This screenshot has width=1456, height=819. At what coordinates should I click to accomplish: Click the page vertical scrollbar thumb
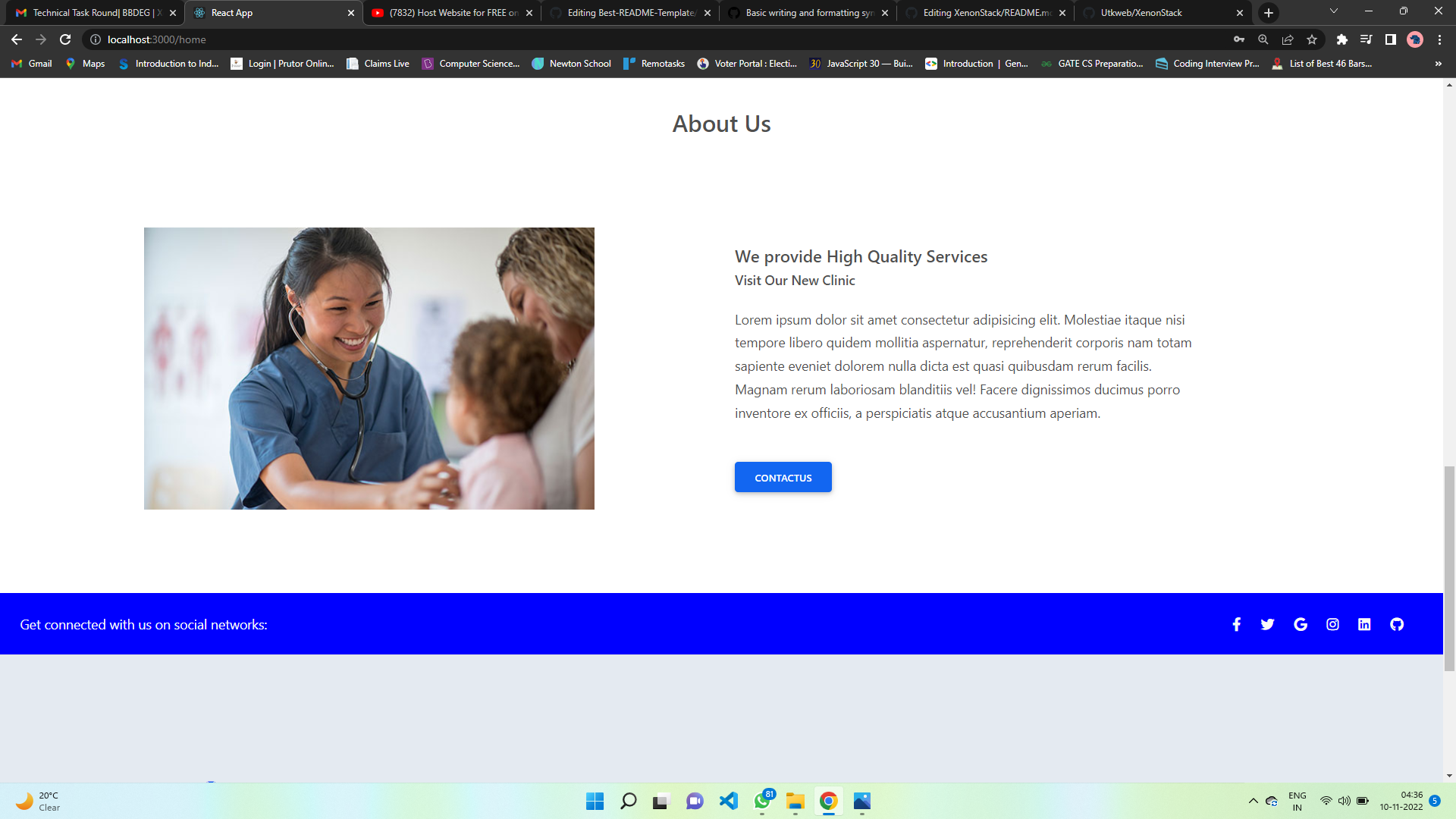(x=1449, y=569)
